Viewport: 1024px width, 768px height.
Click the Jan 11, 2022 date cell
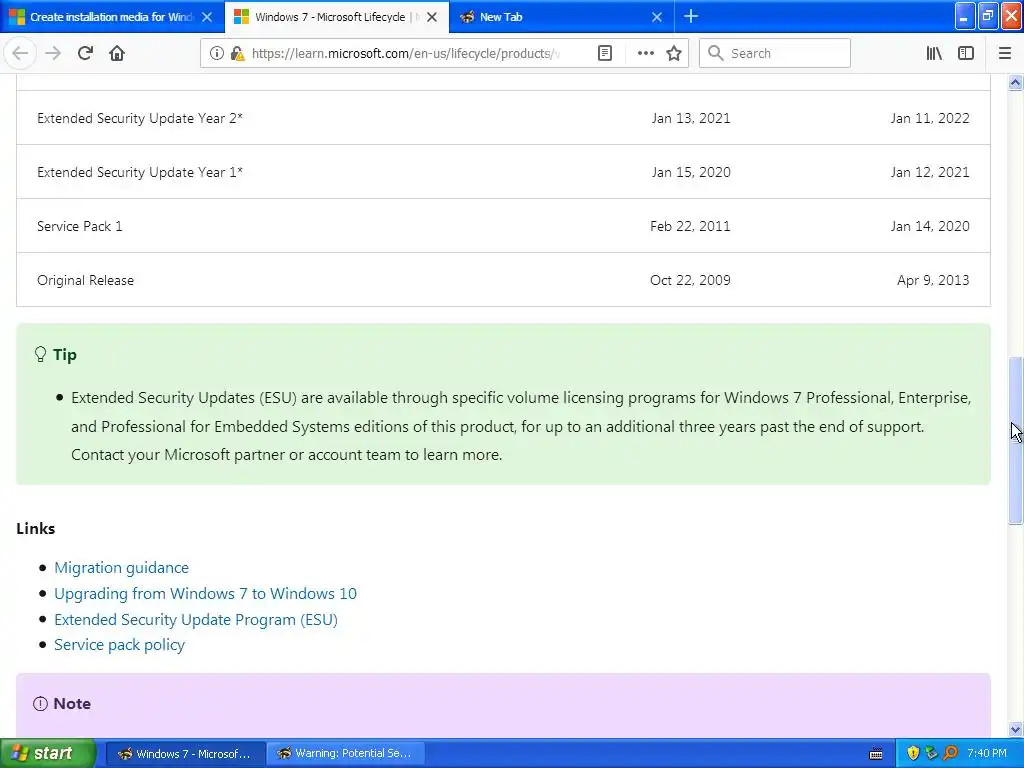tap(930, 118)
